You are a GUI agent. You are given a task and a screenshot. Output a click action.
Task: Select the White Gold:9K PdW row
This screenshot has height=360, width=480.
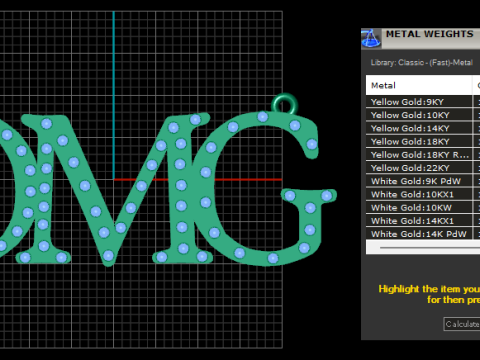[423, 181]
